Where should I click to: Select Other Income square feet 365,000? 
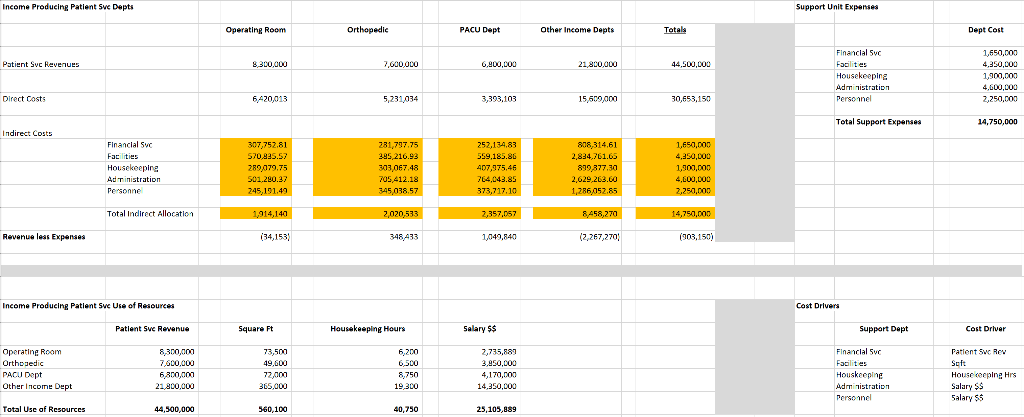[x=274, y=386]
